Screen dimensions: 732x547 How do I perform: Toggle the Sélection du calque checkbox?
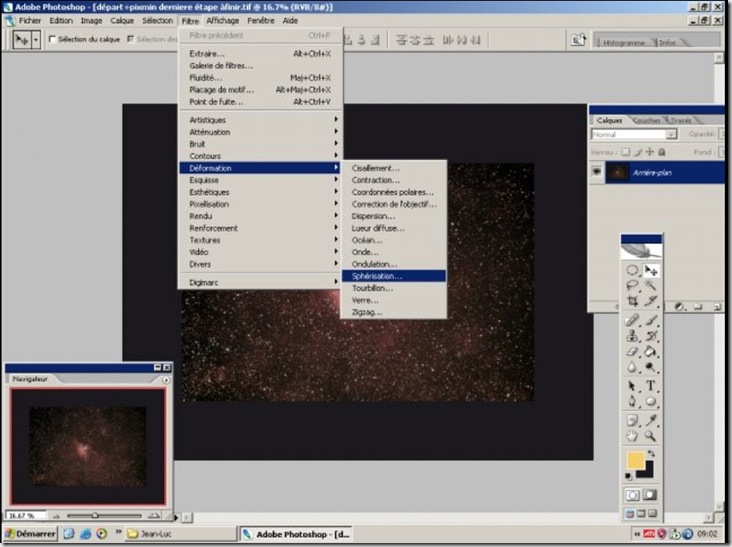pyautogui.click(x=52, y=39)
